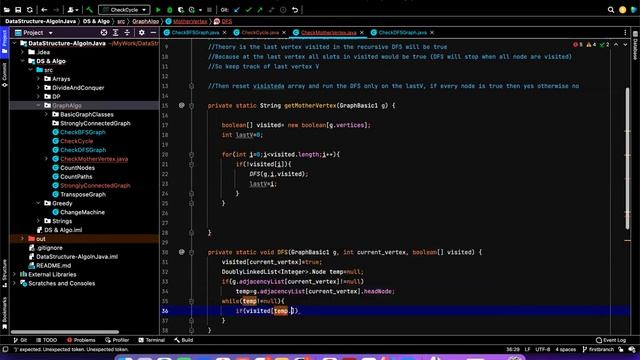This screenshot has width=640, height=360.
Task: Click gutter icon beside getMotherVertex method
Action: coord(182,105)
